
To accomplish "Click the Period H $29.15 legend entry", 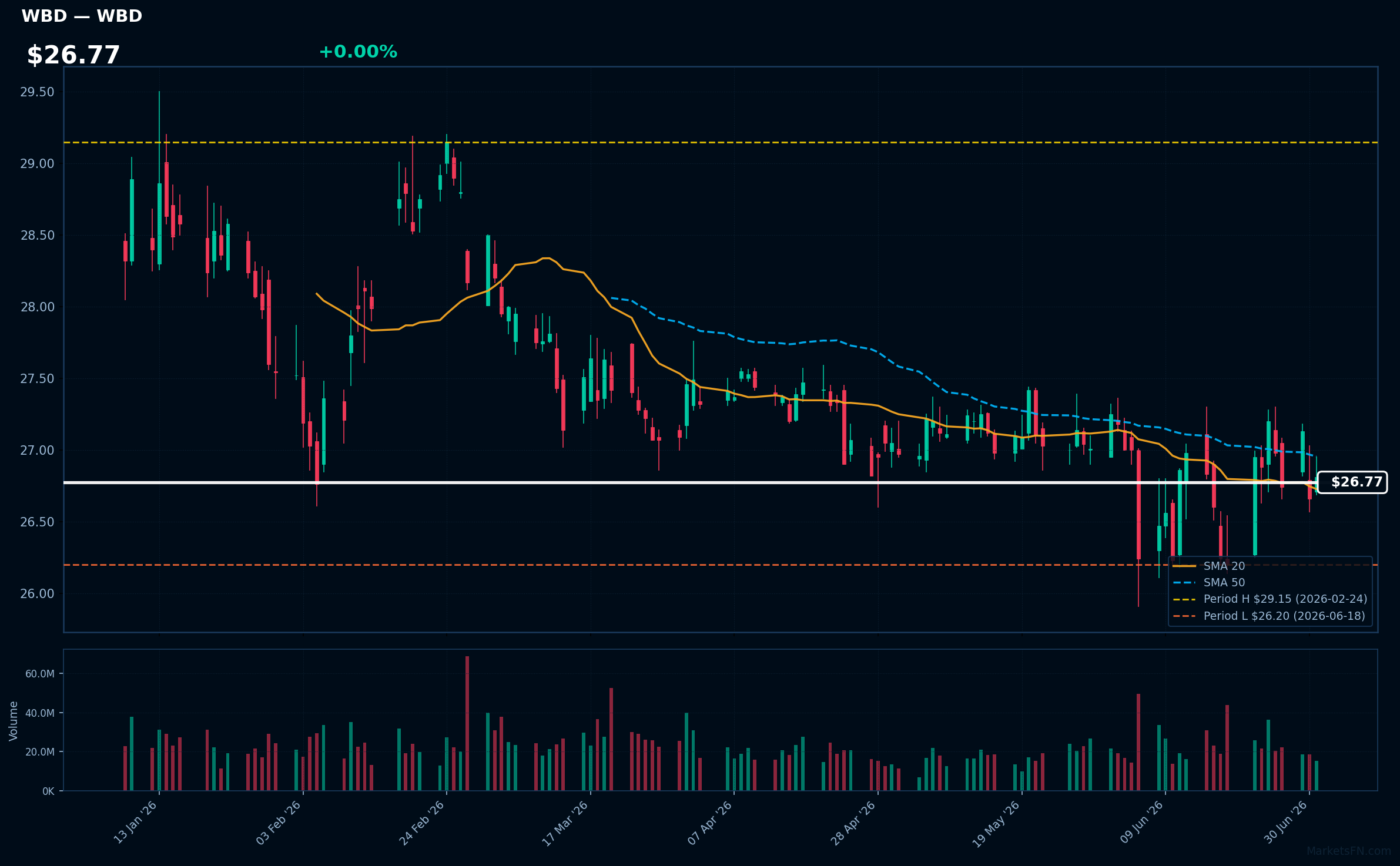I will [1270, 599].
